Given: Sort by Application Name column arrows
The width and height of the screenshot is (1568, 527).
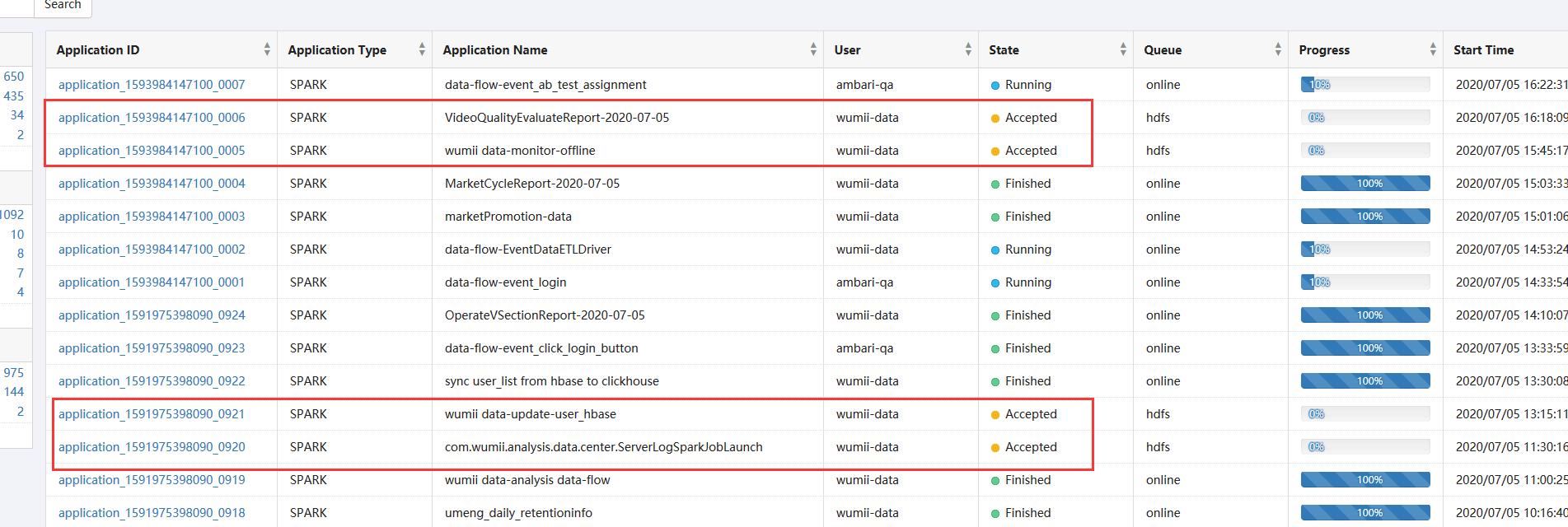Looking at the screenshot, I should coord(813,50).
